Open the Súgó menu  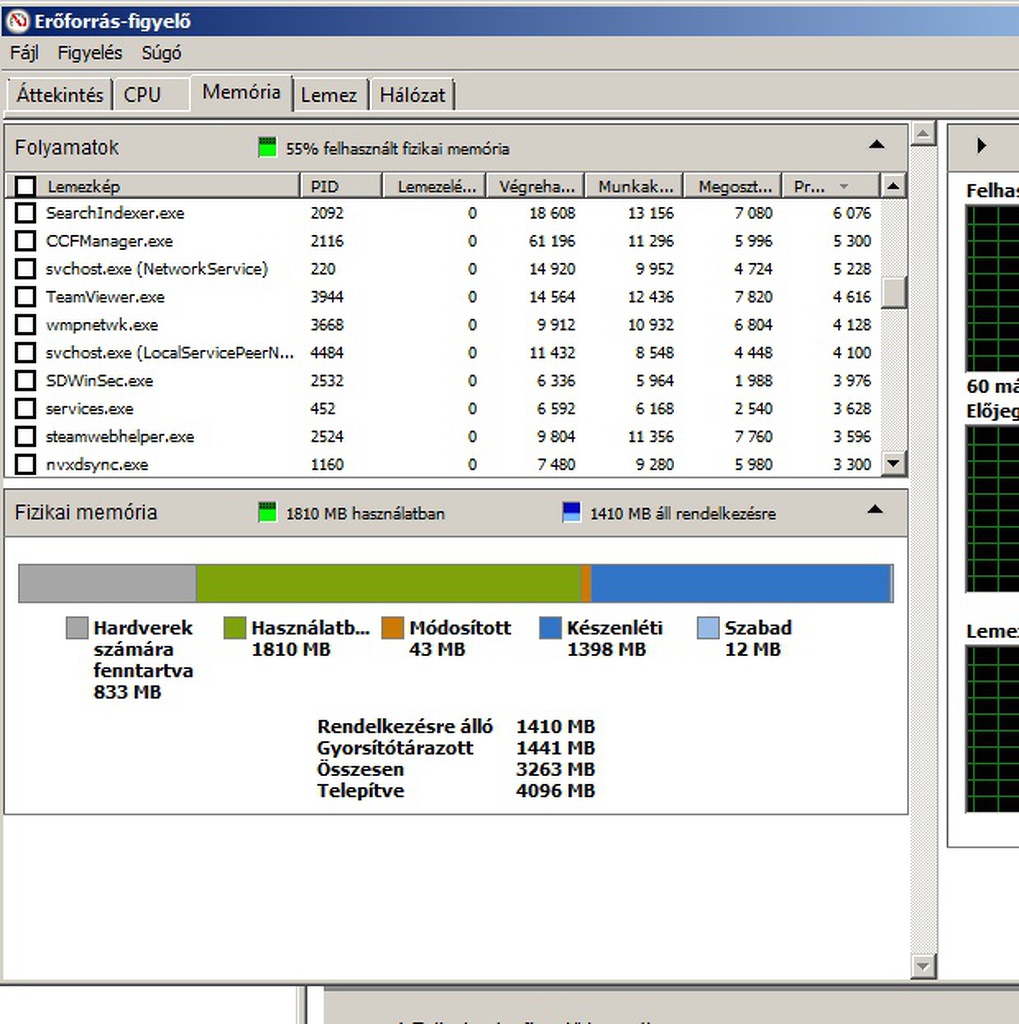(161, 53)
